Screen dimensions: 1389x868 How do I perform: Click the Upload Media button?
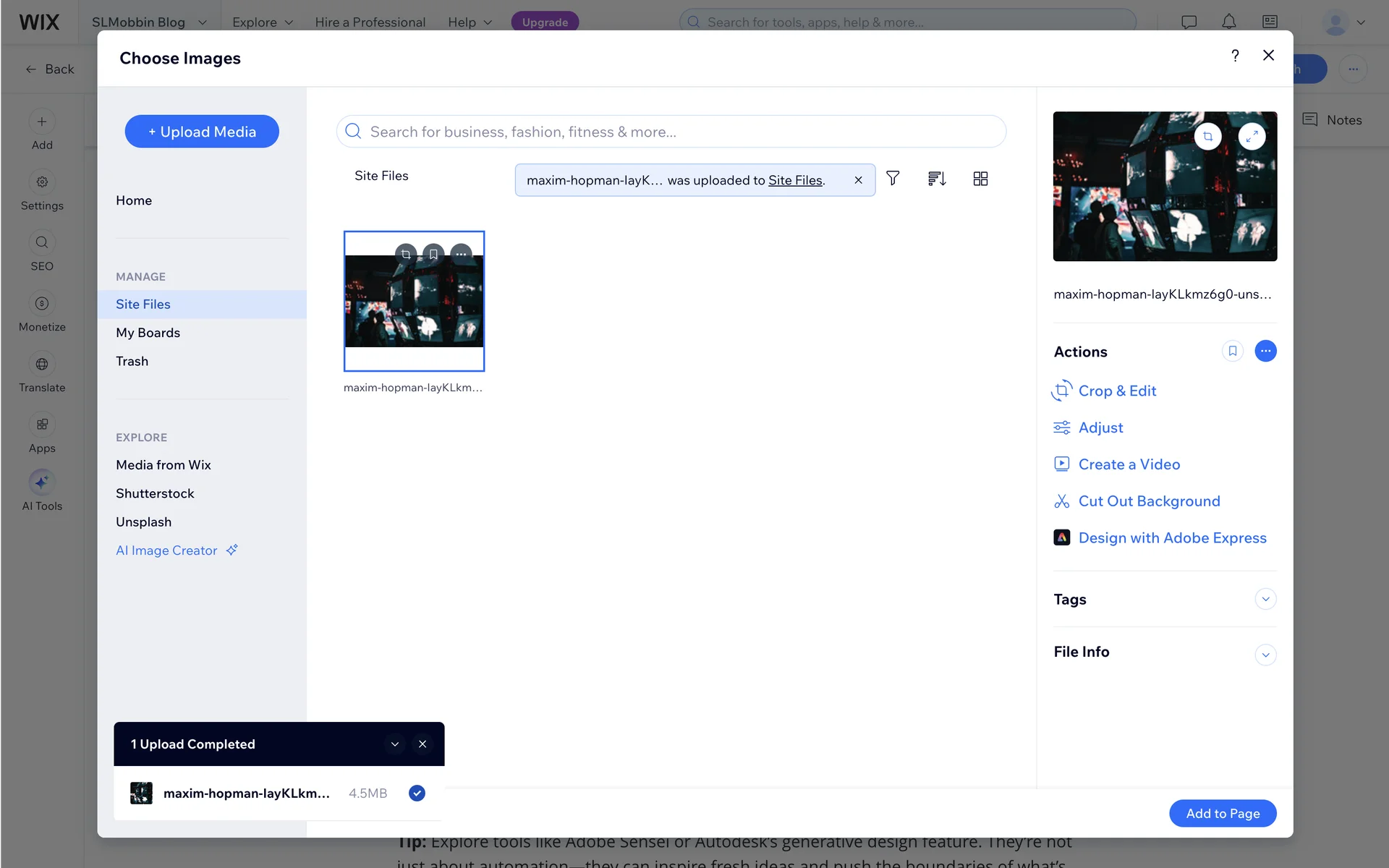pyautogui.click(x=202, y=132)
